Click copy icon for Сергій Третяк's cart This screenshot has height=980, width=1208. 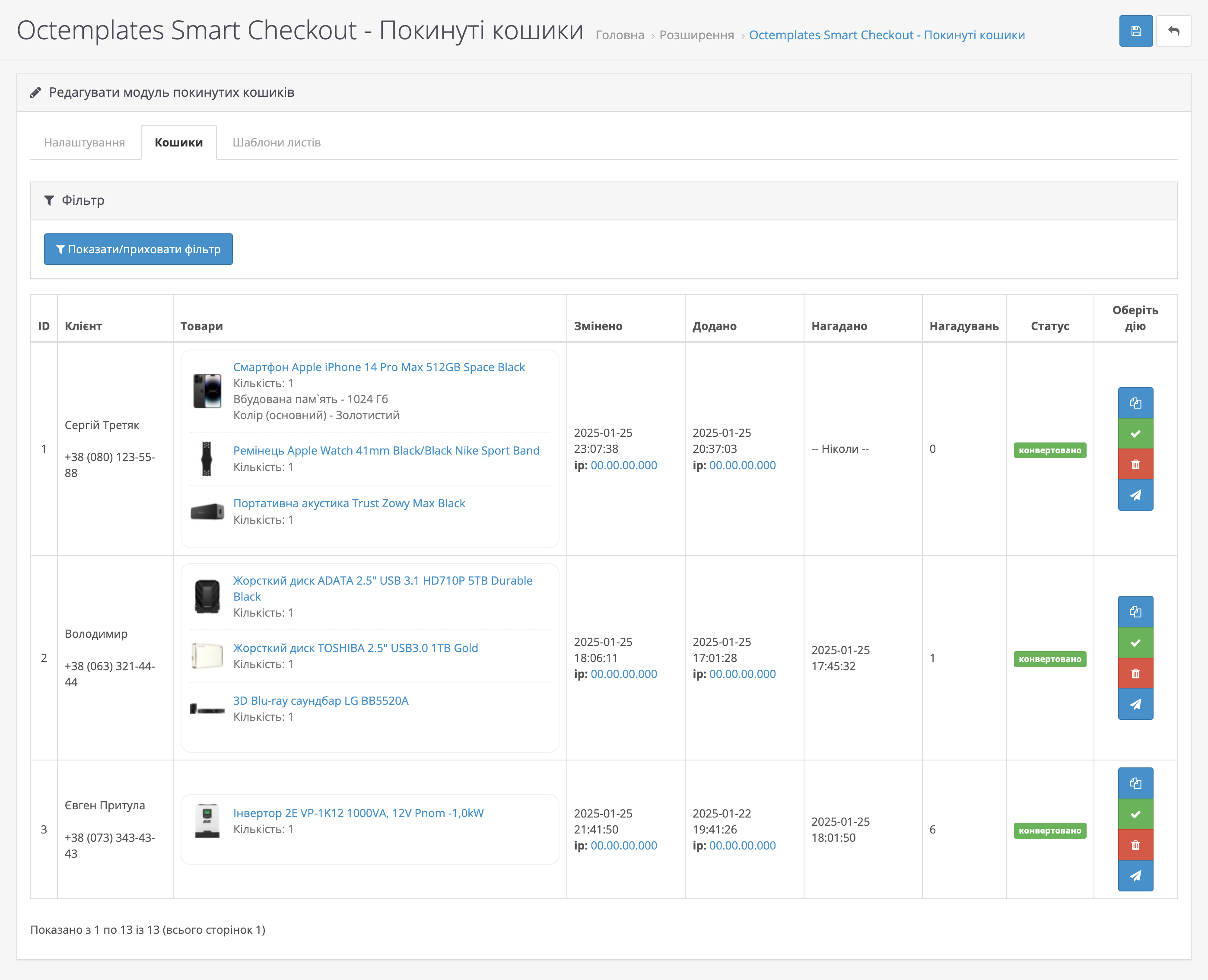click(1135, 403)
